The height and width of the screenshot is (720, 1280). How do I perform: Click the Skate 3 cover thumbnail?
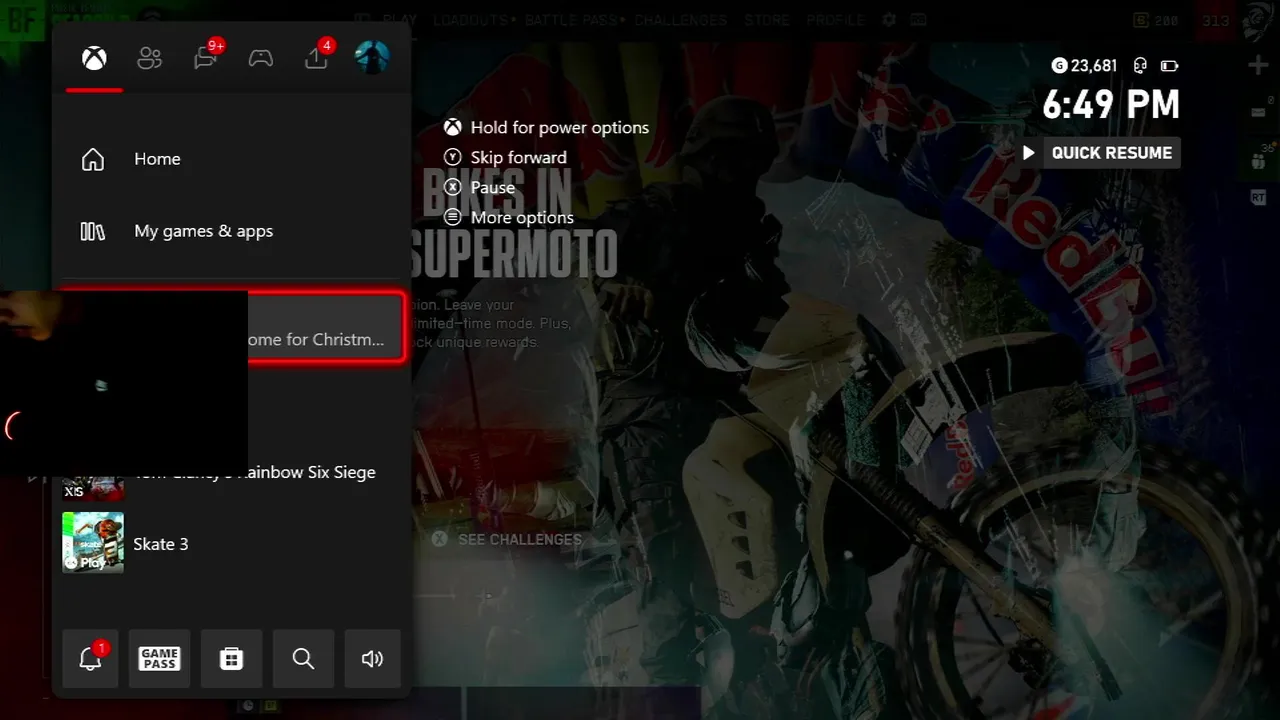click(x=93, y=543)
